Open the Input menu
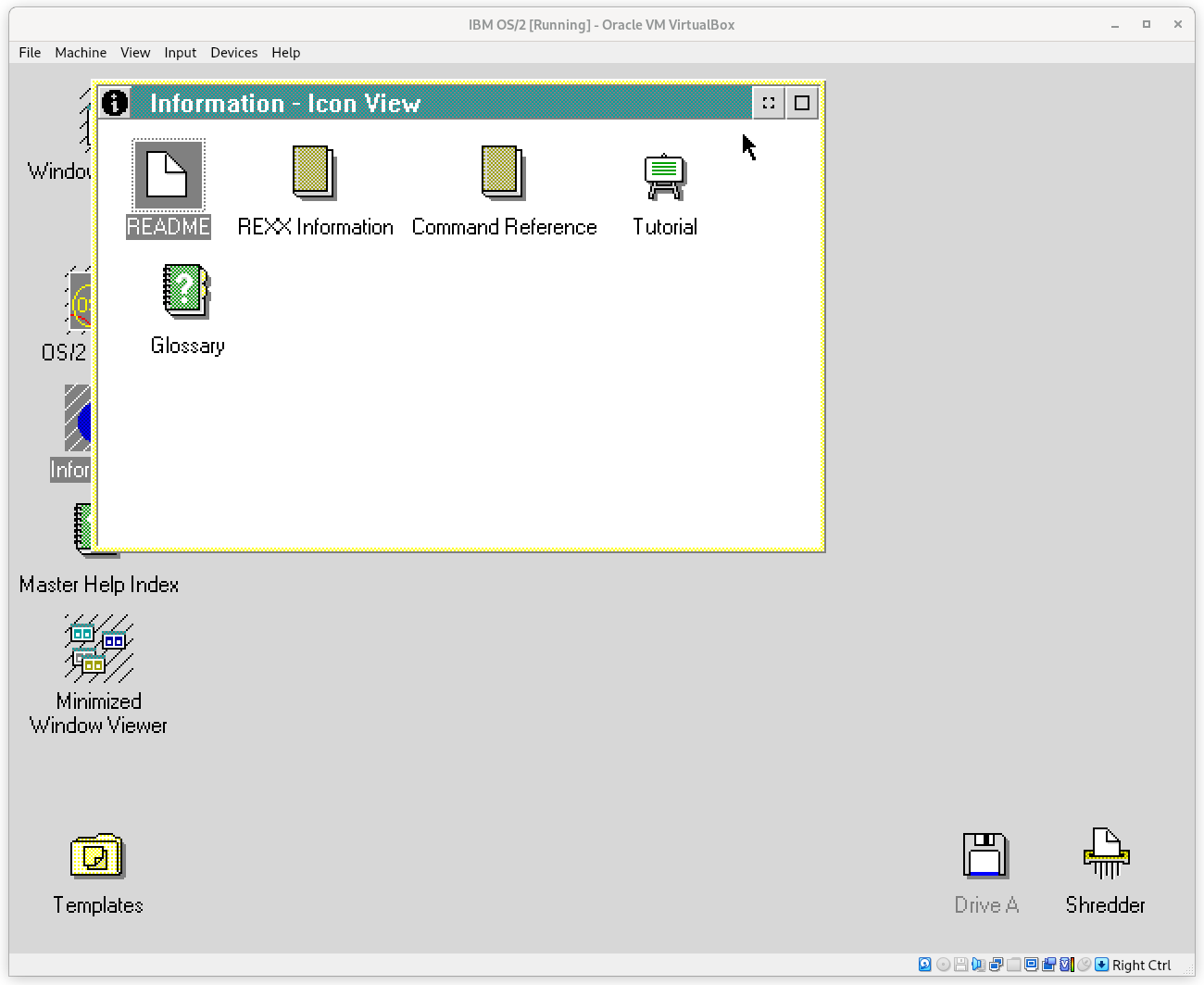The width and height of the screenshot is (1204, 985). coord(181,53)
